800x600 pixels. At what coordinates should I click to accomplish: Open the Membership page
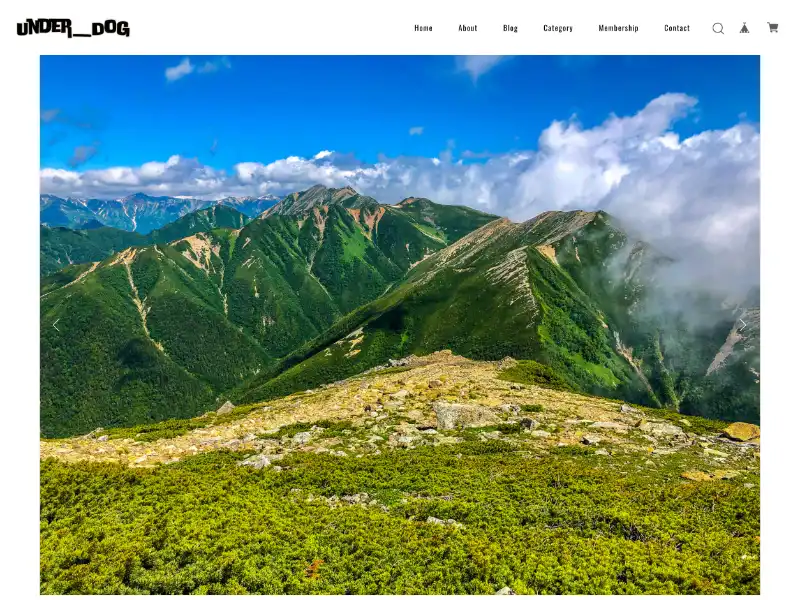pyautogui.click(x=618, y=28)
